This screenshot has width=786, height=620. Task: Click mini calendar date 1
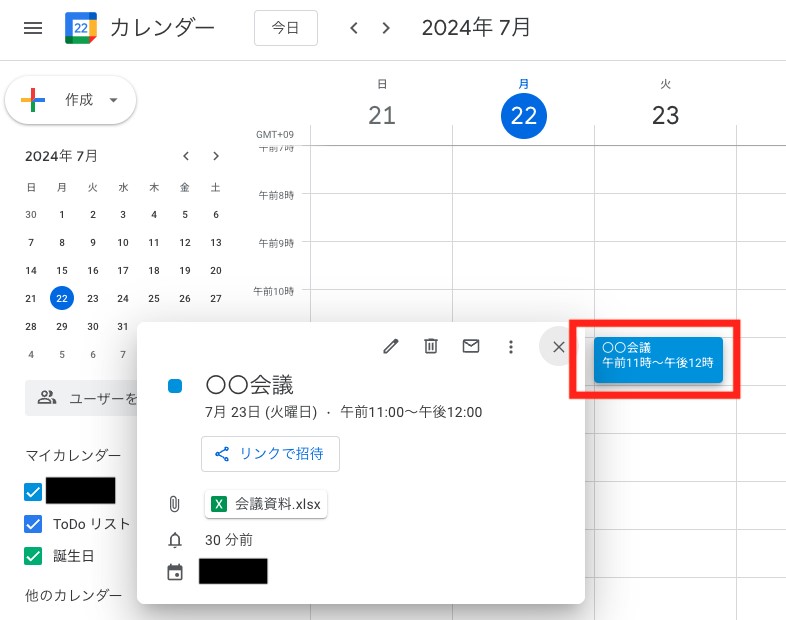(62, 215)
